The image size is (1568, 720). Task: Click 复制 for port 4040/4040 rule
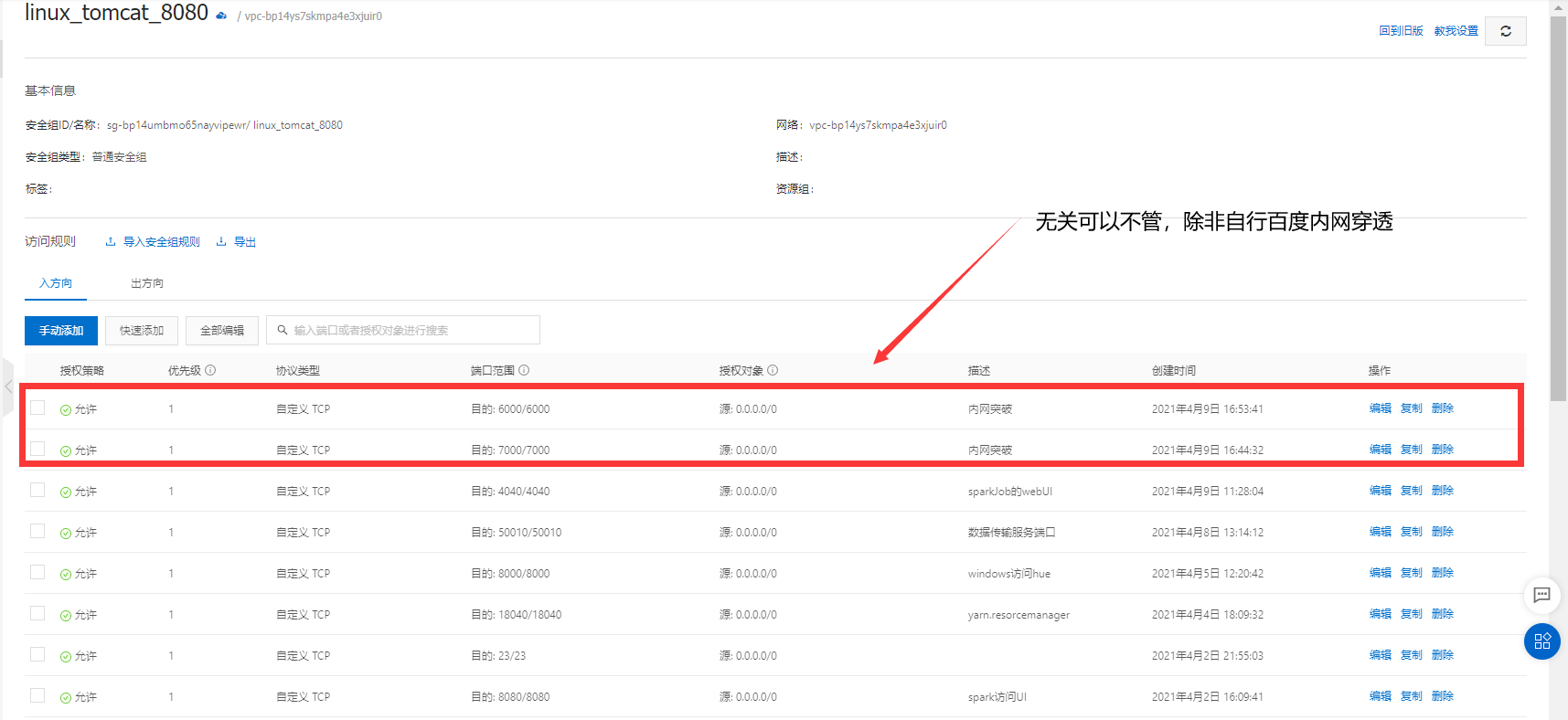pyautogui.click(x=1412, y=491)
